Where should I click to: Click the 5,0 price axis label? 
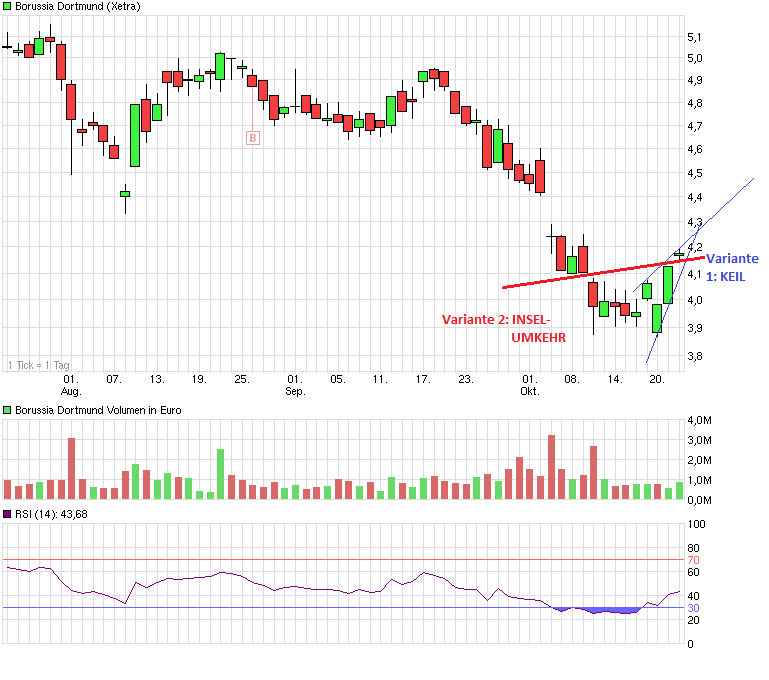[x=694, y=58]
